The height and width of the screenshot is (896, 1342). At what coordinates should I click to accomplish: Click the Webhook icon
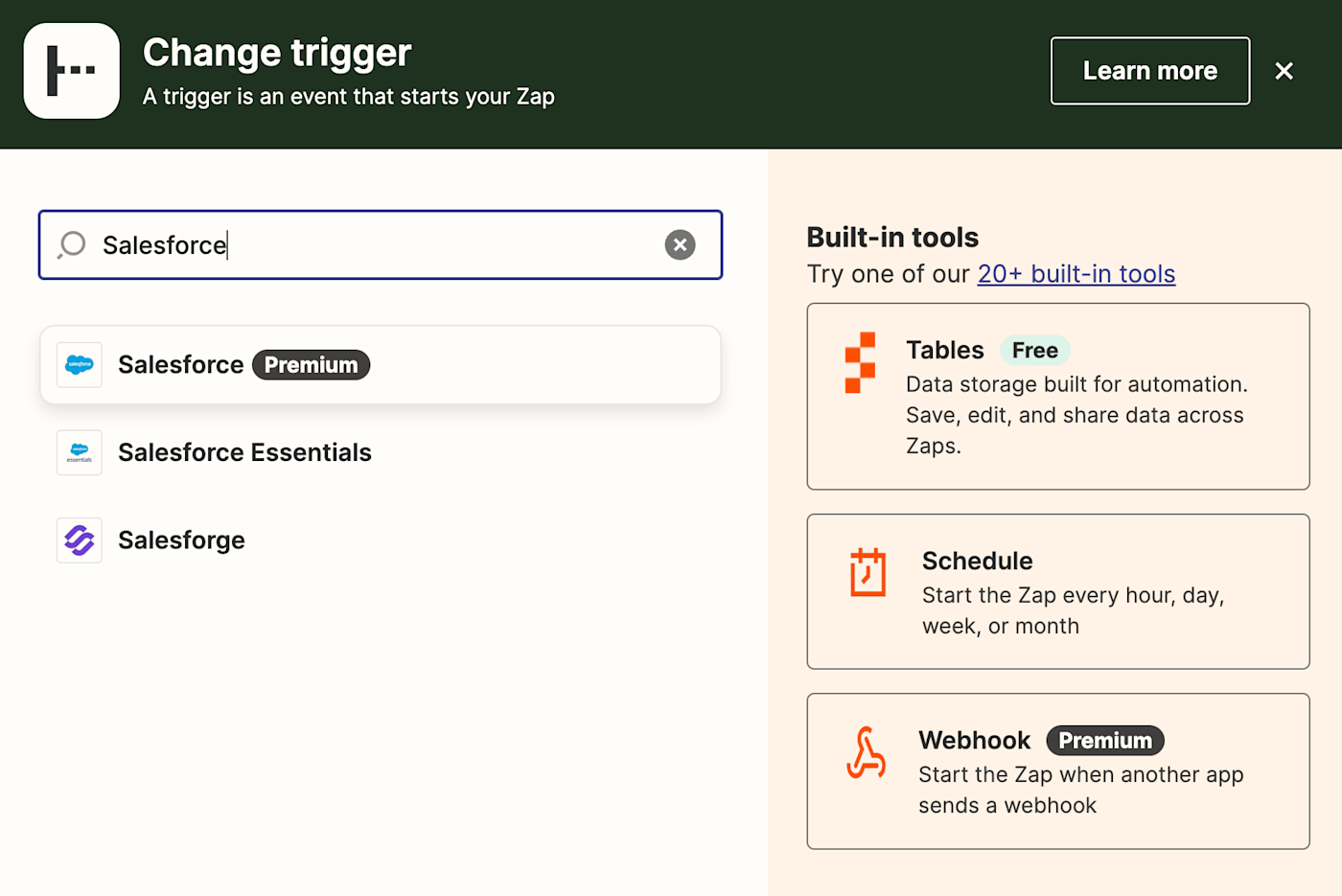tap(866, 752)
